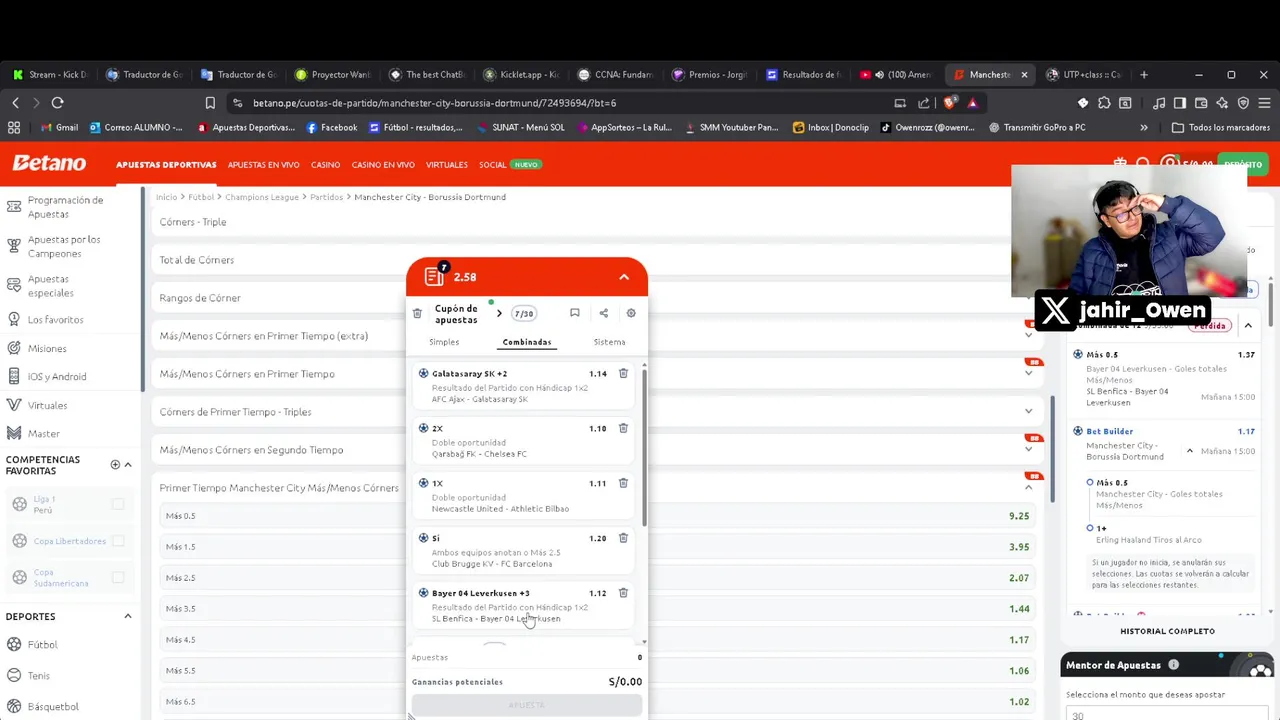Open Mentor de Apuestas info icon
The height and width of the screenshot is (720, 1280).
click(x=1174, y=665)
